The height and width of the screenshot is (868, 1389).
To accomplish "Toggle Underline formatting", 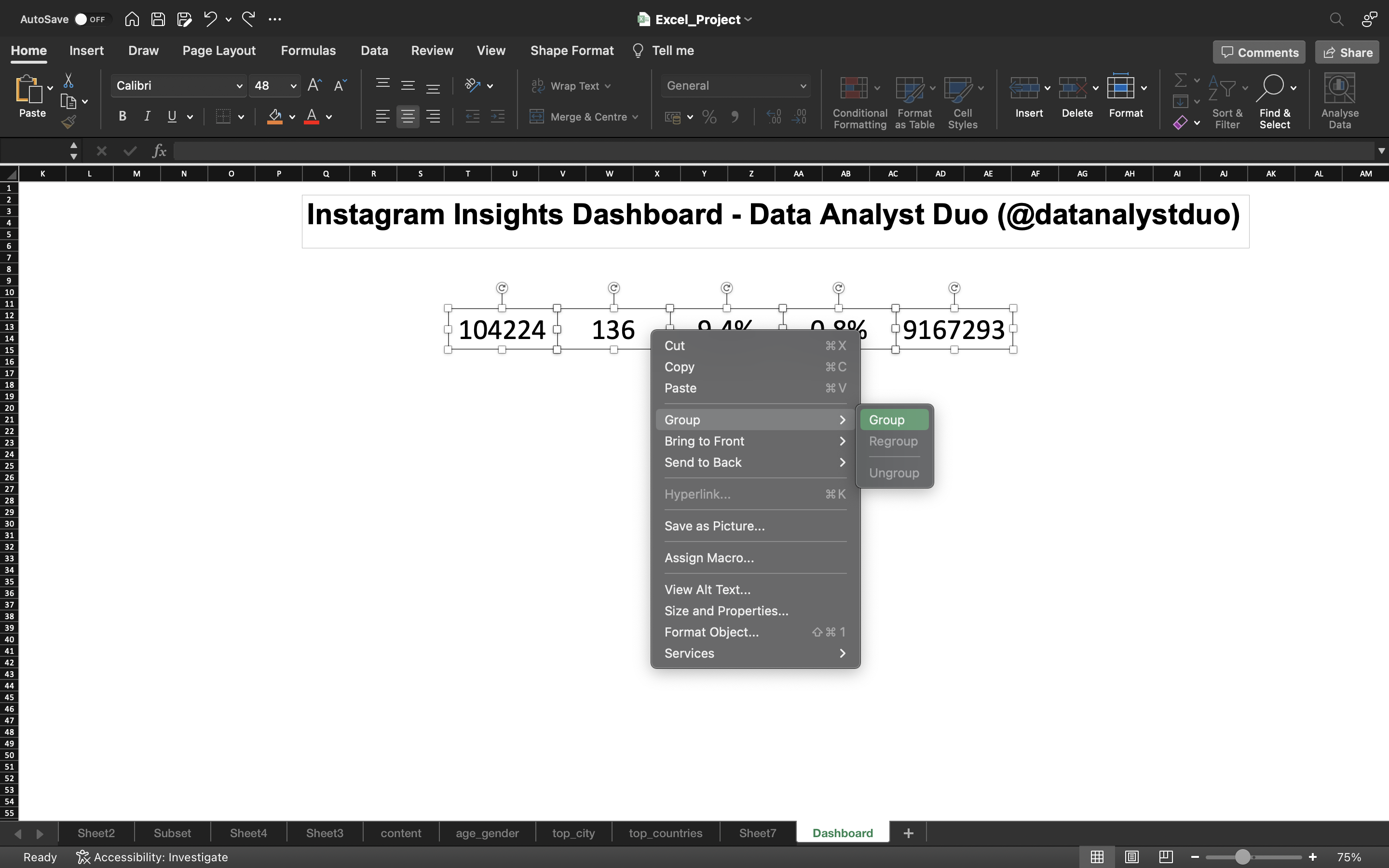I will (x=172, y=117).
